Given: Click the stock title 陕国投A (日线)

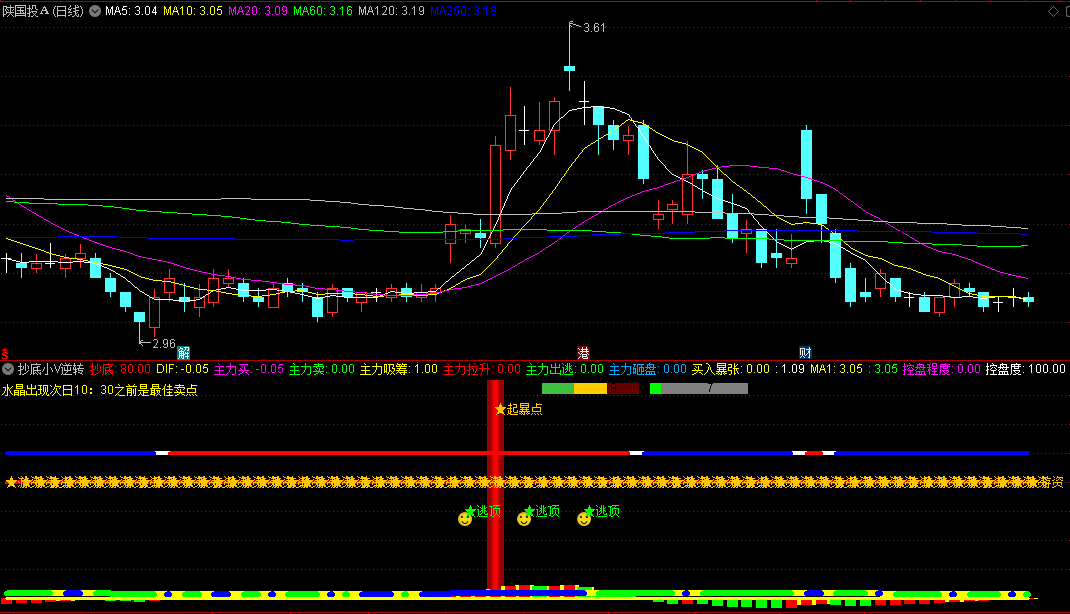Looking at the screenshot, I should point(43,11).
